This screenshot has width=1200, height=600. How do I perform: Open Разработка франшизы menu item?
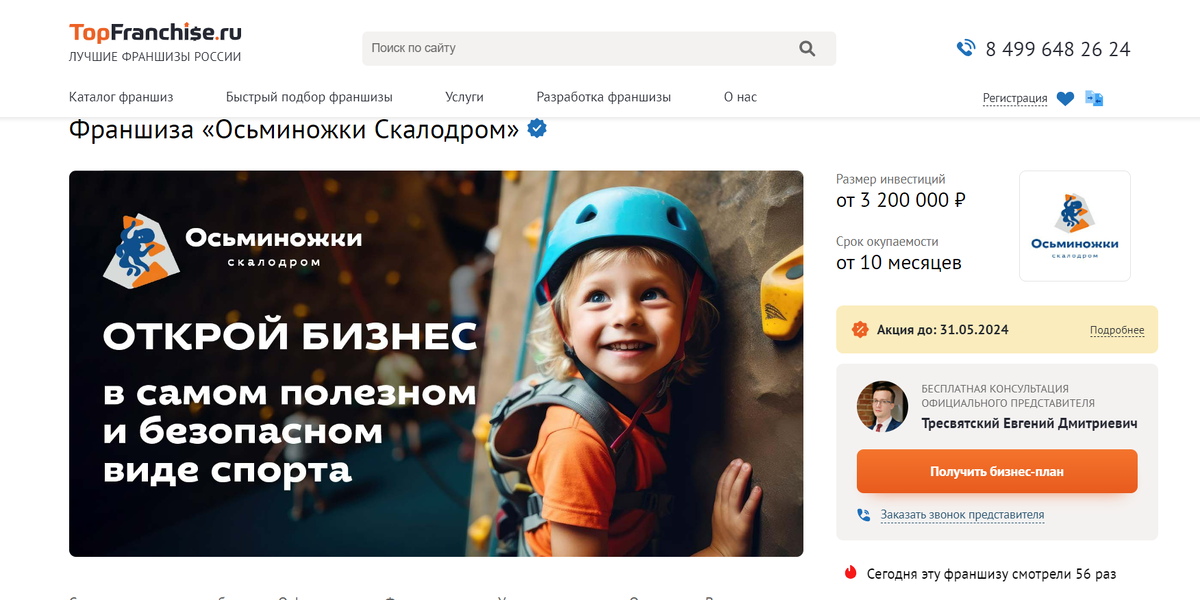(604, 97)
